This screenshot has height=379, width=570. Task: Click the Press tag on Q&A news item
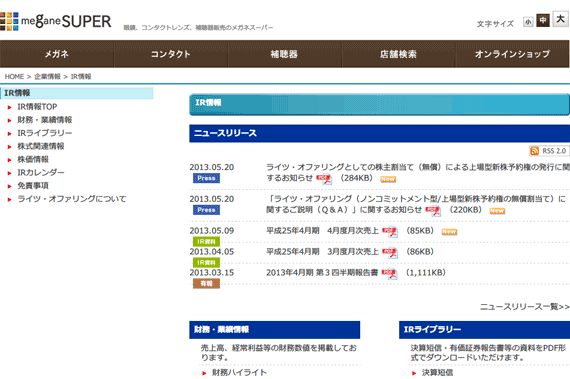click(x=206, y=210)
